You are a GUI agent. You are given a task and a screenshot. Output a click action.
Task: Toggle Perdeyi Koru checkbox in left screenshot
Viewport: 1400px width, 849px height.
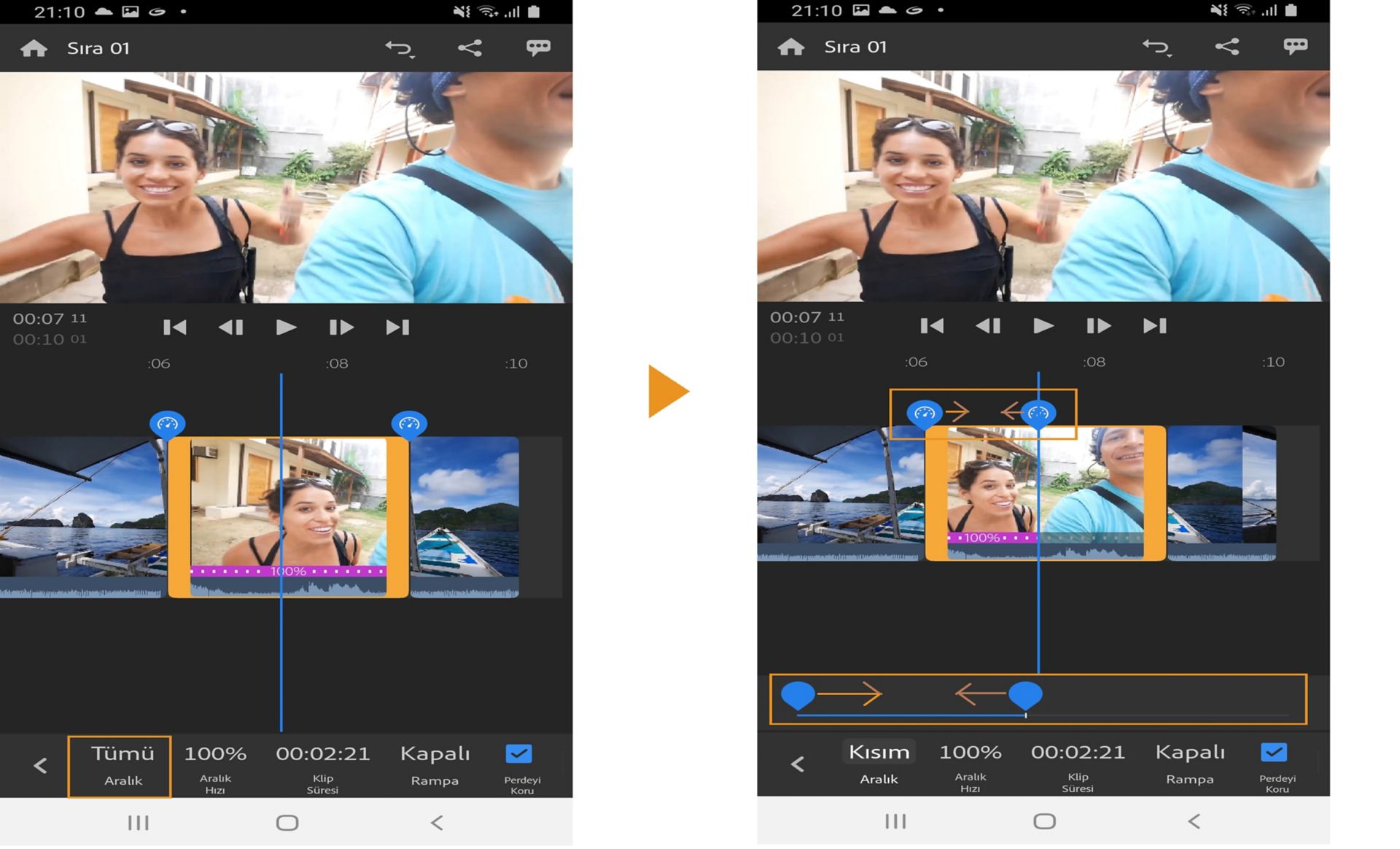coord(518,753)
